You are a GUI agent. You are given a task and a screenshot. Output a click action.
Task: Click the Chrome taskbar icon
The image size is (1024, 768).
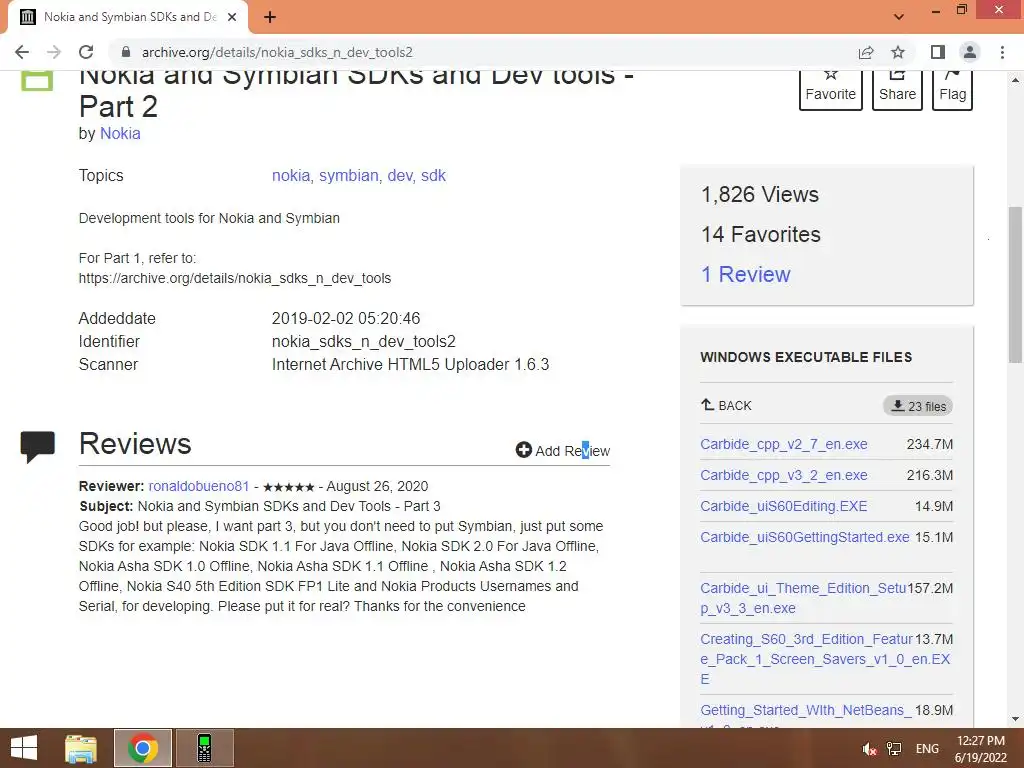pos(142,748)
